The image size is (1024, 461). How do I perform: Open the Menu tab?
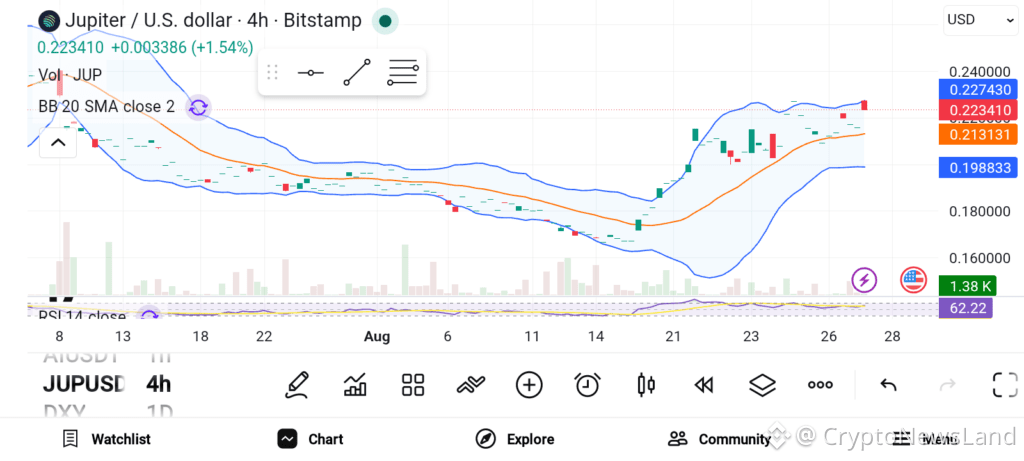[925, 439]
